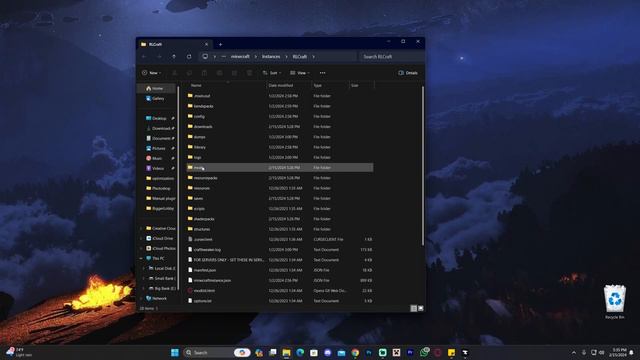The width and height of the screenshot is (640, 360).
Task: Open the Windows Start menu
Action: point(175,352)
